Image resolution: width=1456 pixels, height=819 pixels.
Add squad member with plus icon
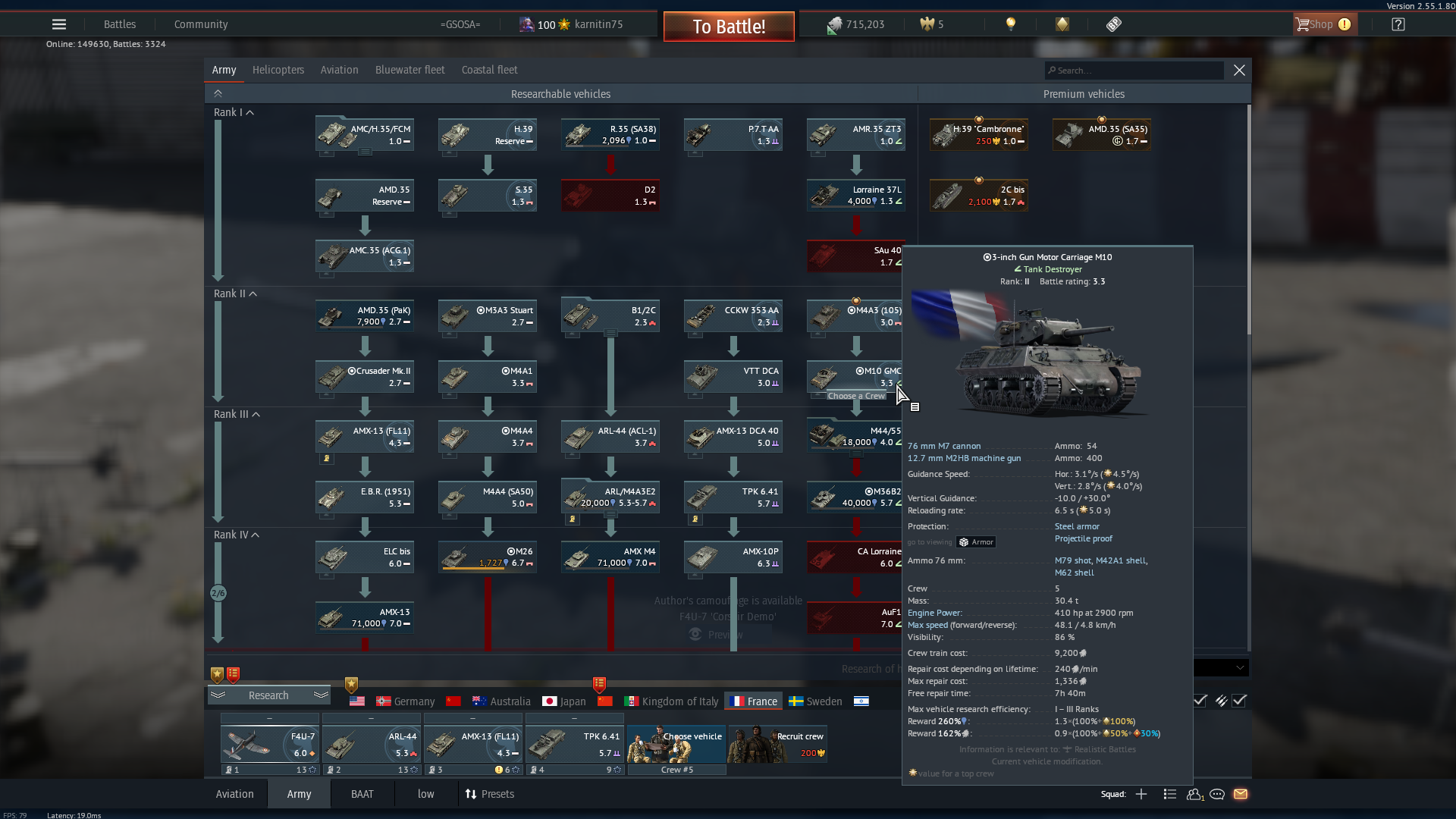pyautogui.click(x=1141, y=794)
